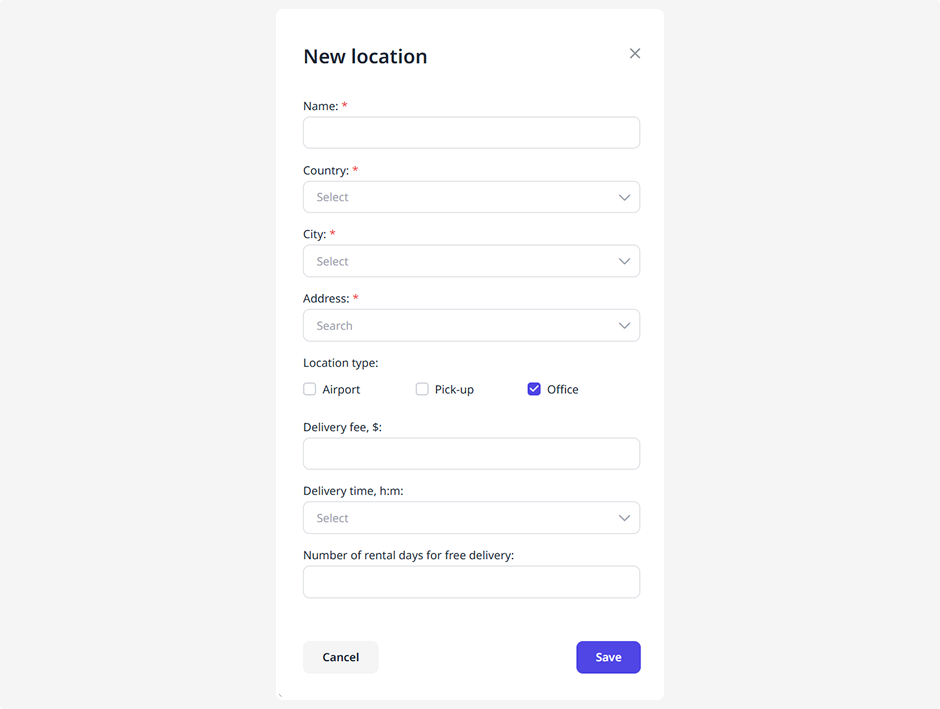The image size is (940, 709).
Task: Save the new location
Action: [x=608, y=657]
